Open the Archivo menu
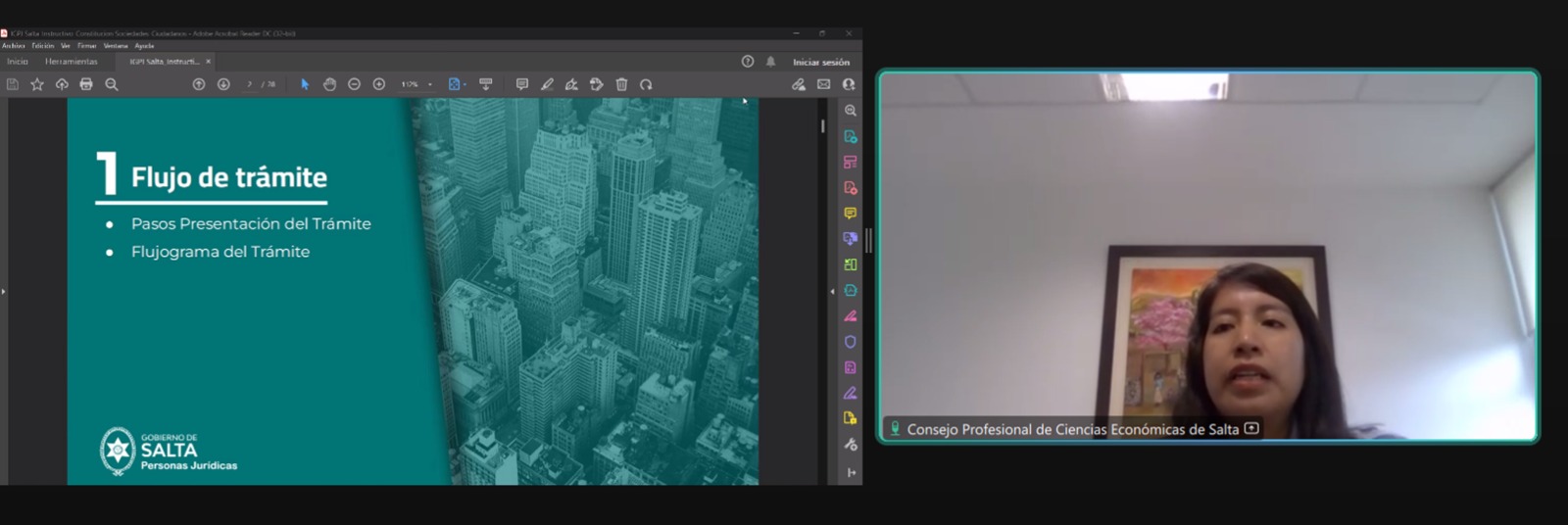 click(13, 46)
